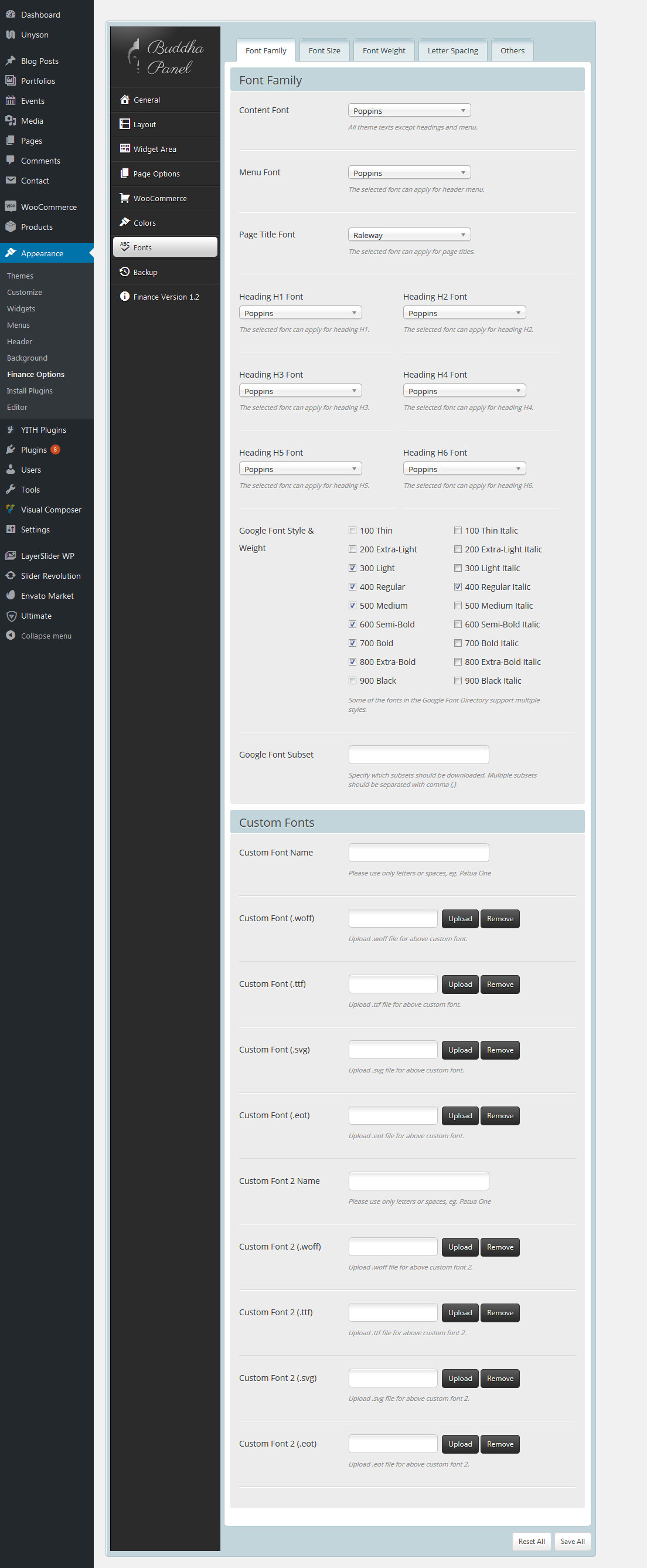647x1568 pixels.
Task: Select the Colors paint icon
Action: point(125,222)
